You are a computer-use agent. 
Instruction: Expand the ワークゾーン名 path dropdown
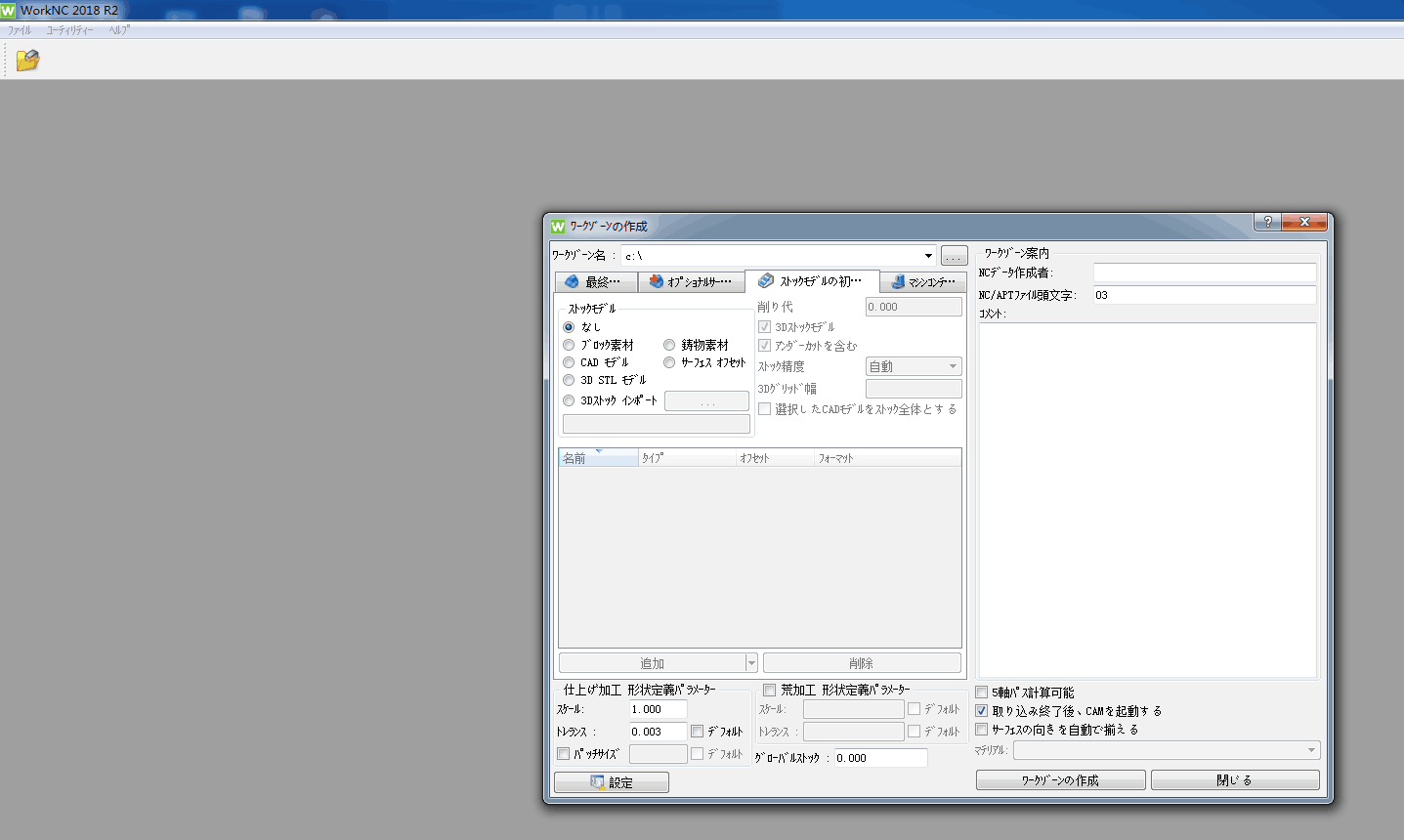tap(928, 256)
